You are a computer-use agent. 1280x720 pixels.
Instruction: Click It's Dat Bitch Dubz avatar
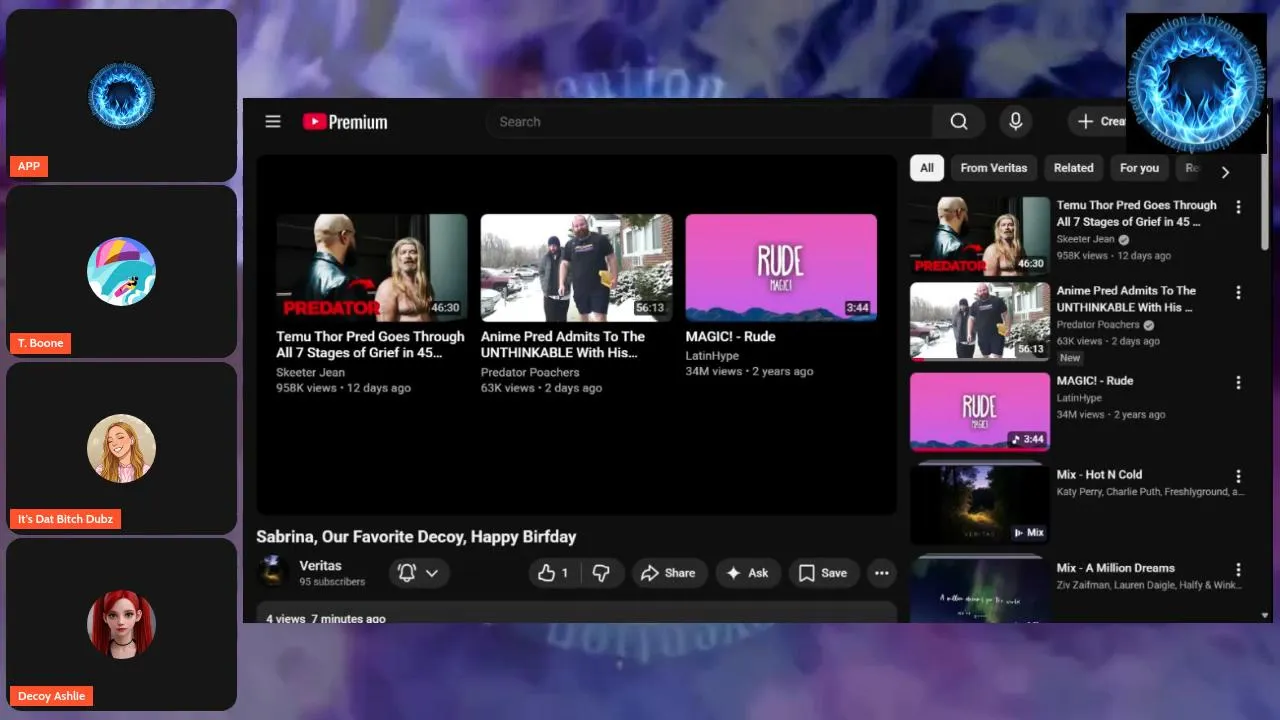[121, 448]
